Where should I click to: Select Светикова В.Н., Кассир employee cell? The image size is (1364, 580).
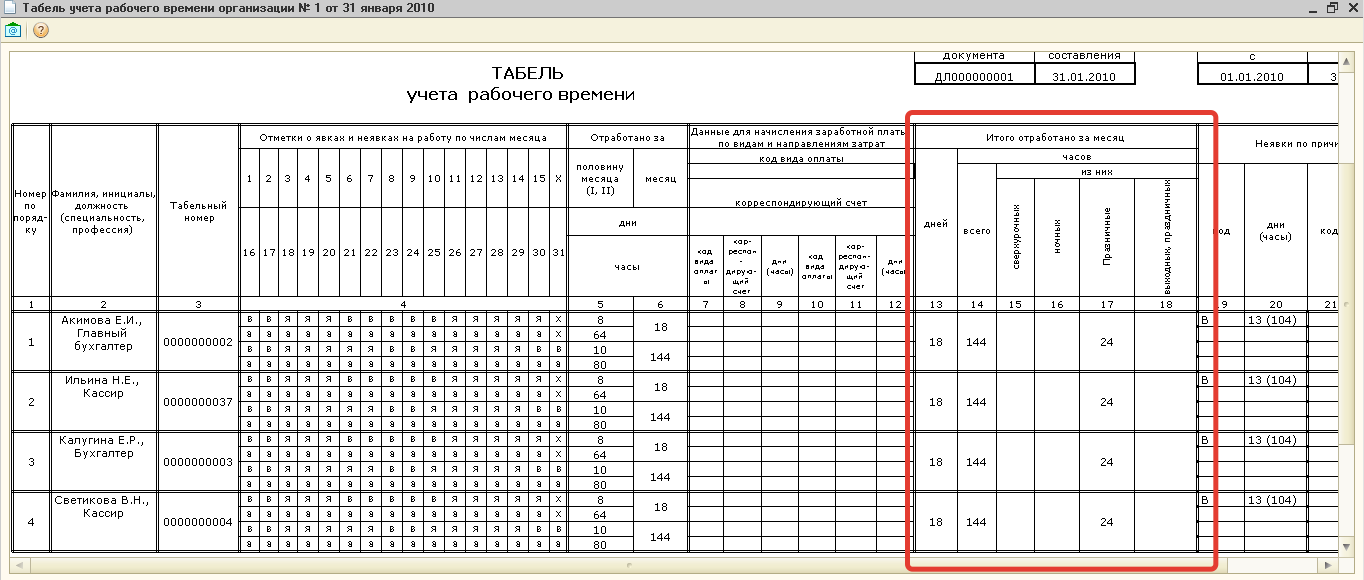point(104,521)
